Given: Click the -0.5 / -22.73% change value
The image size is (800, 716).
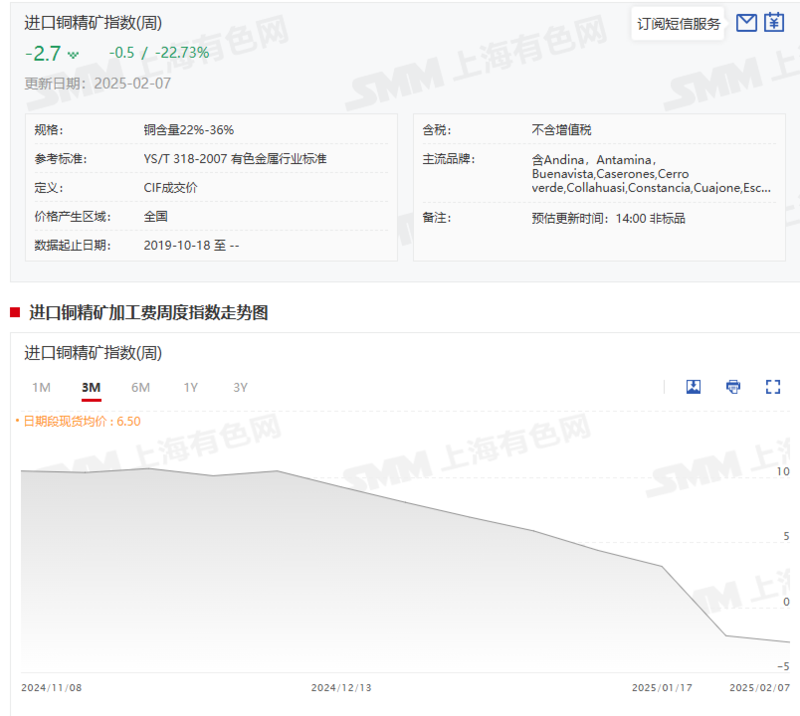Looking at the screenshot, I should (159, 53).
